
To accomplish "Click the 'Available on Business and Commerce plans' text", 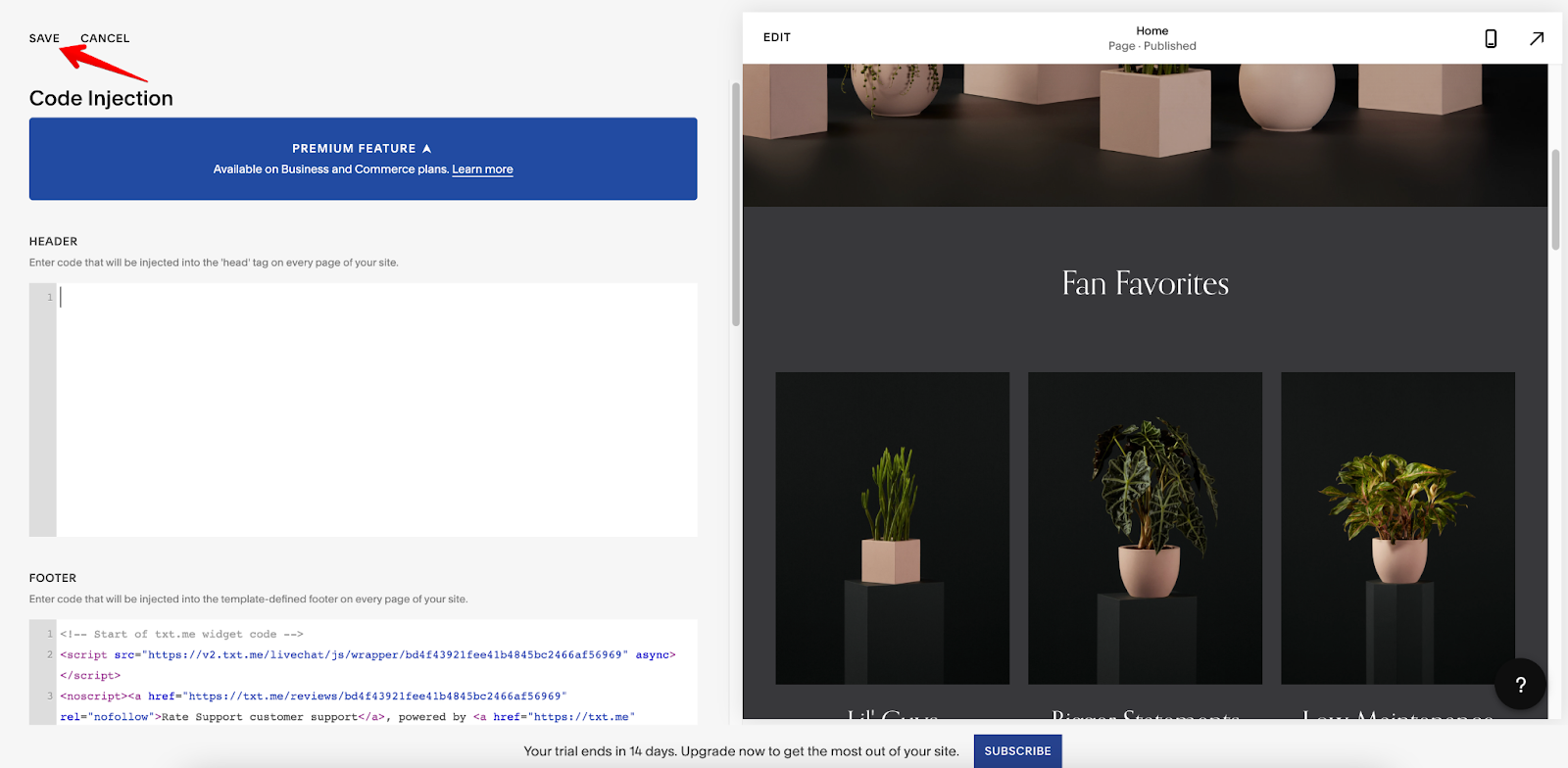I will coord(331,169).
